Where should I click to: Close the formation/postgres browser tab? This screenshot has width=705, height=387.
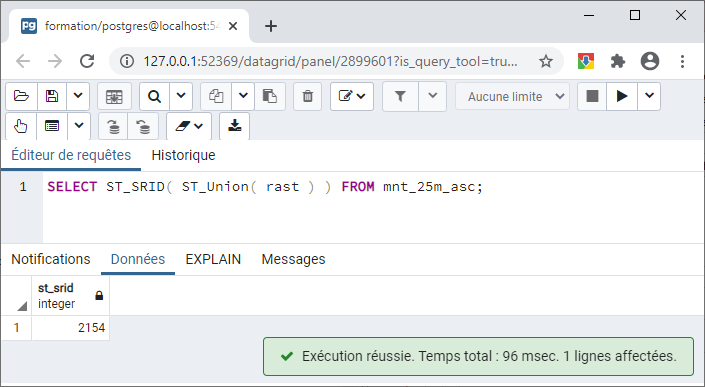click(233, 26)
